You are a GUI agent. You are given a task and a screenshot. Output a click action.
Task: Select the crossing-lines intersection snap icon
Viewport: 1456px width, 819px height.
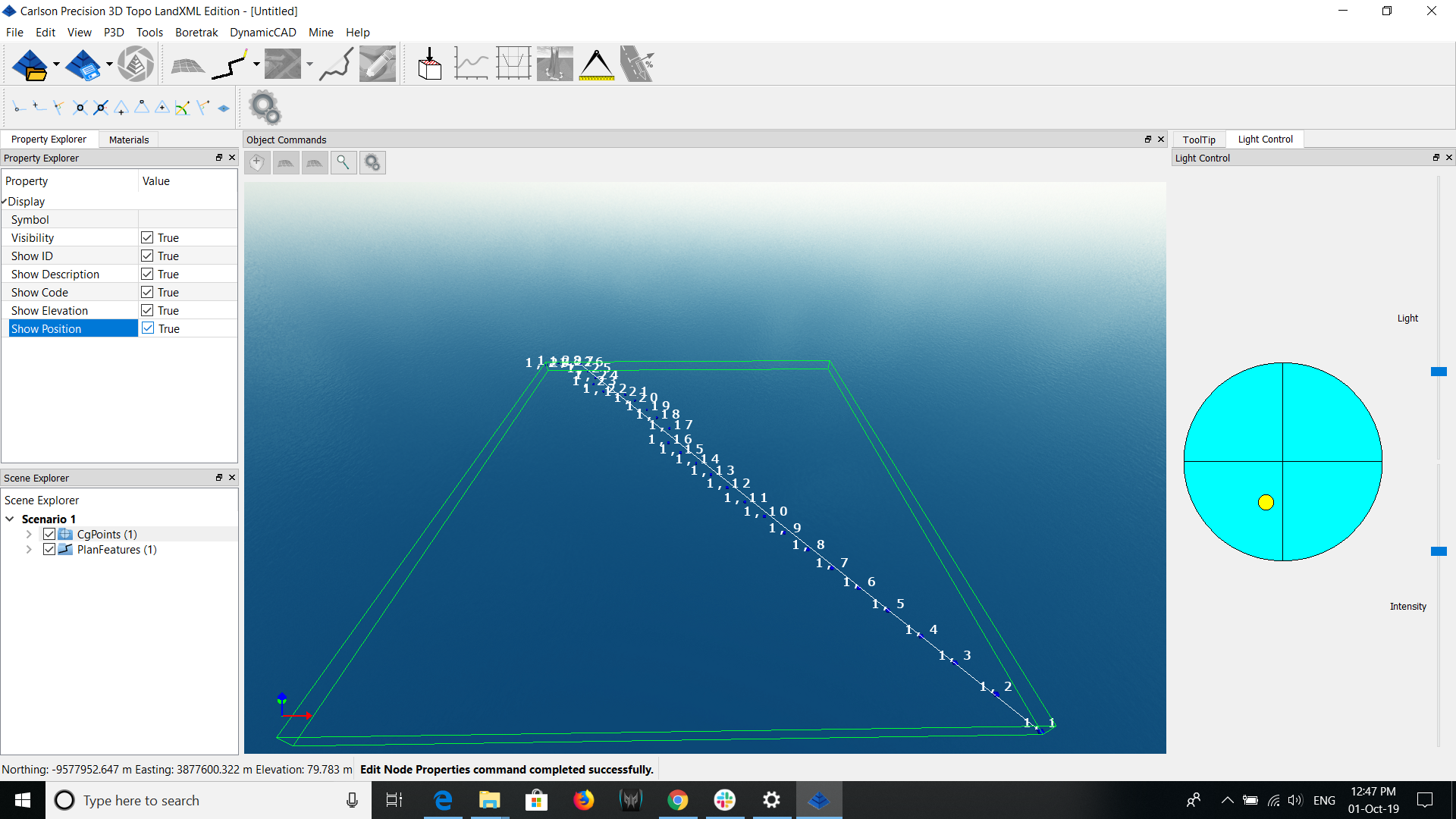[x=80, y=108]
